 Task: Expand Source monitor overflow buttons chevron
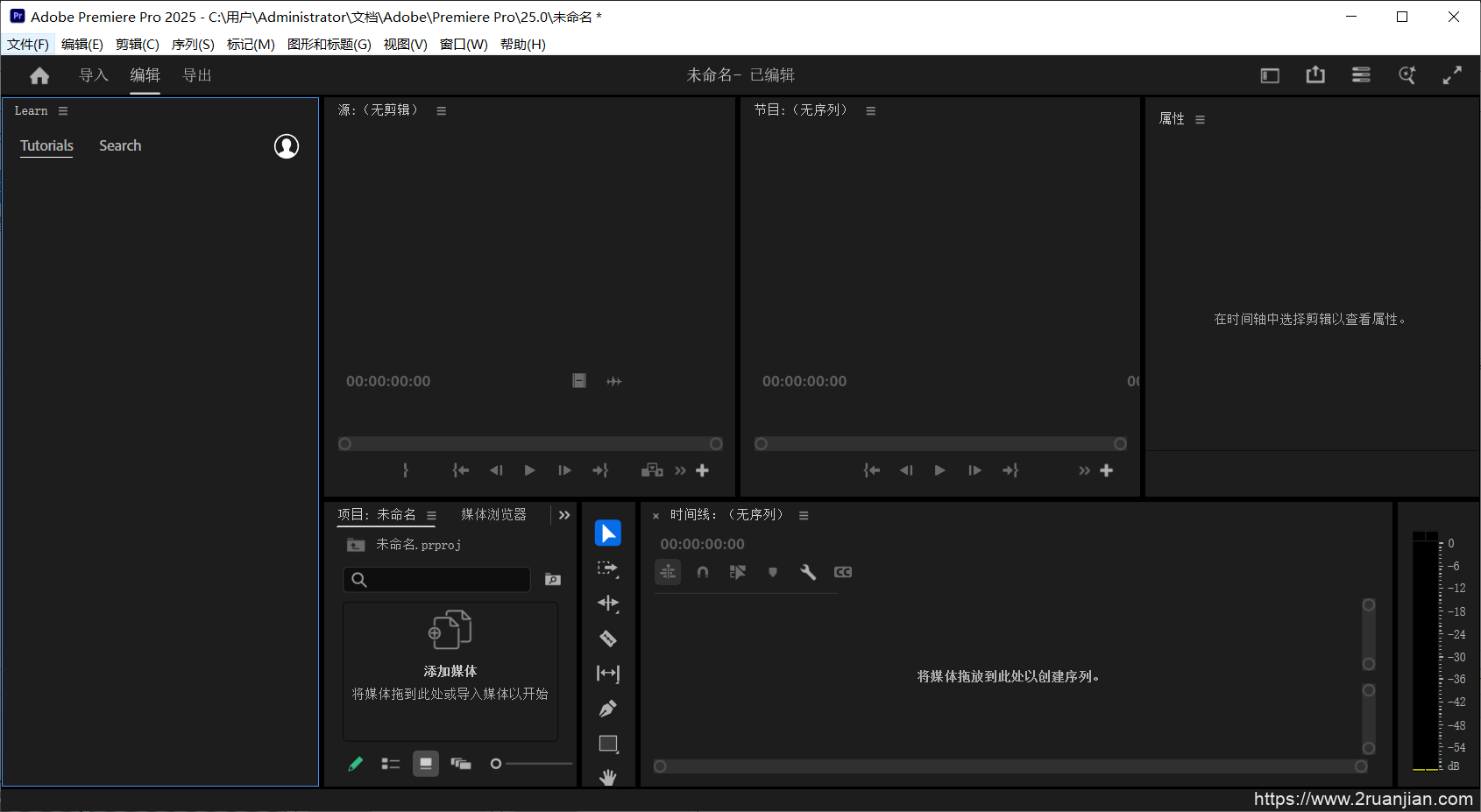pyautogui.click(x=680, y=470)
